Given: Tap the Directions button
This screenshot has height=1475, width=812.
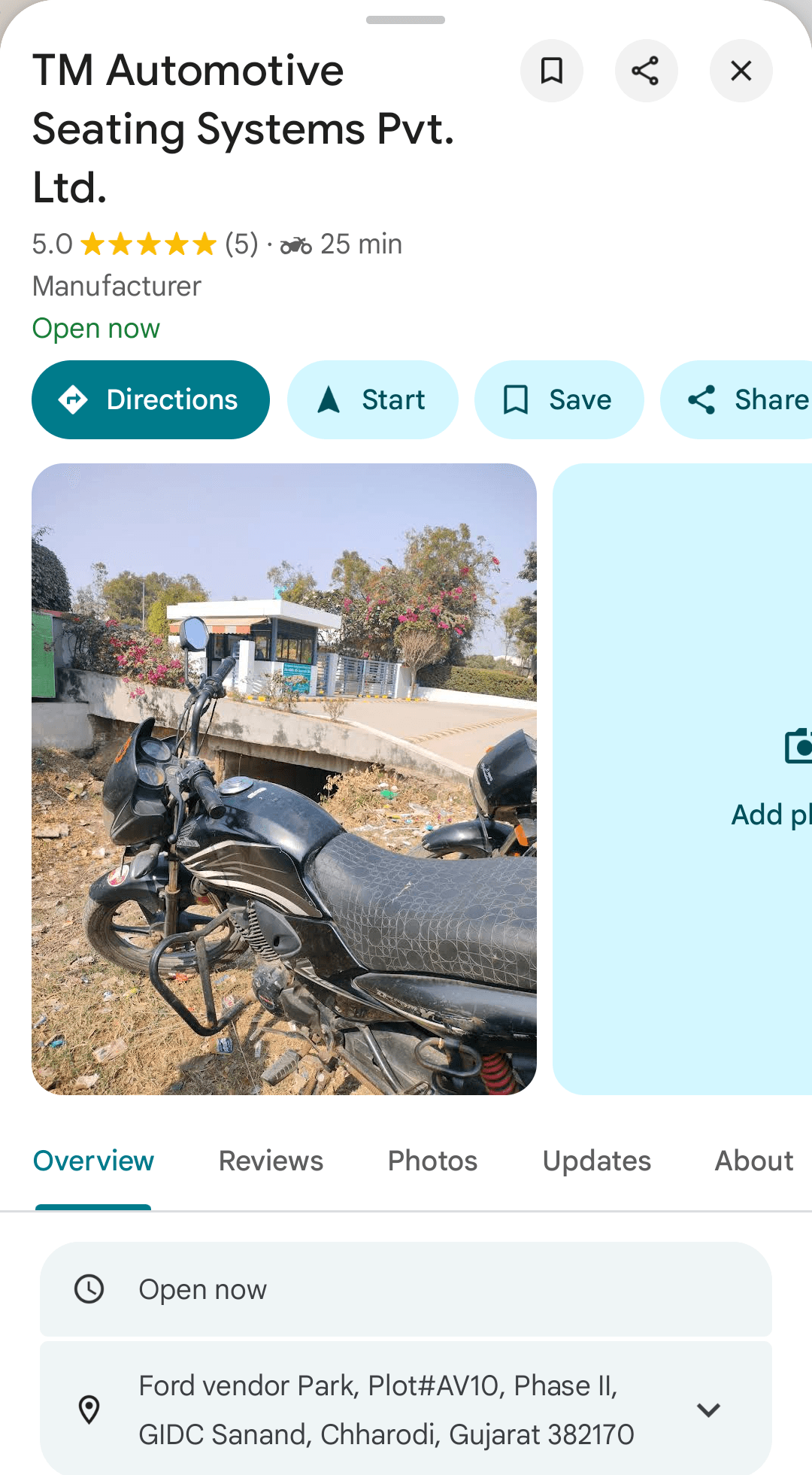Looking at the screenshot, I should [150, 399].
